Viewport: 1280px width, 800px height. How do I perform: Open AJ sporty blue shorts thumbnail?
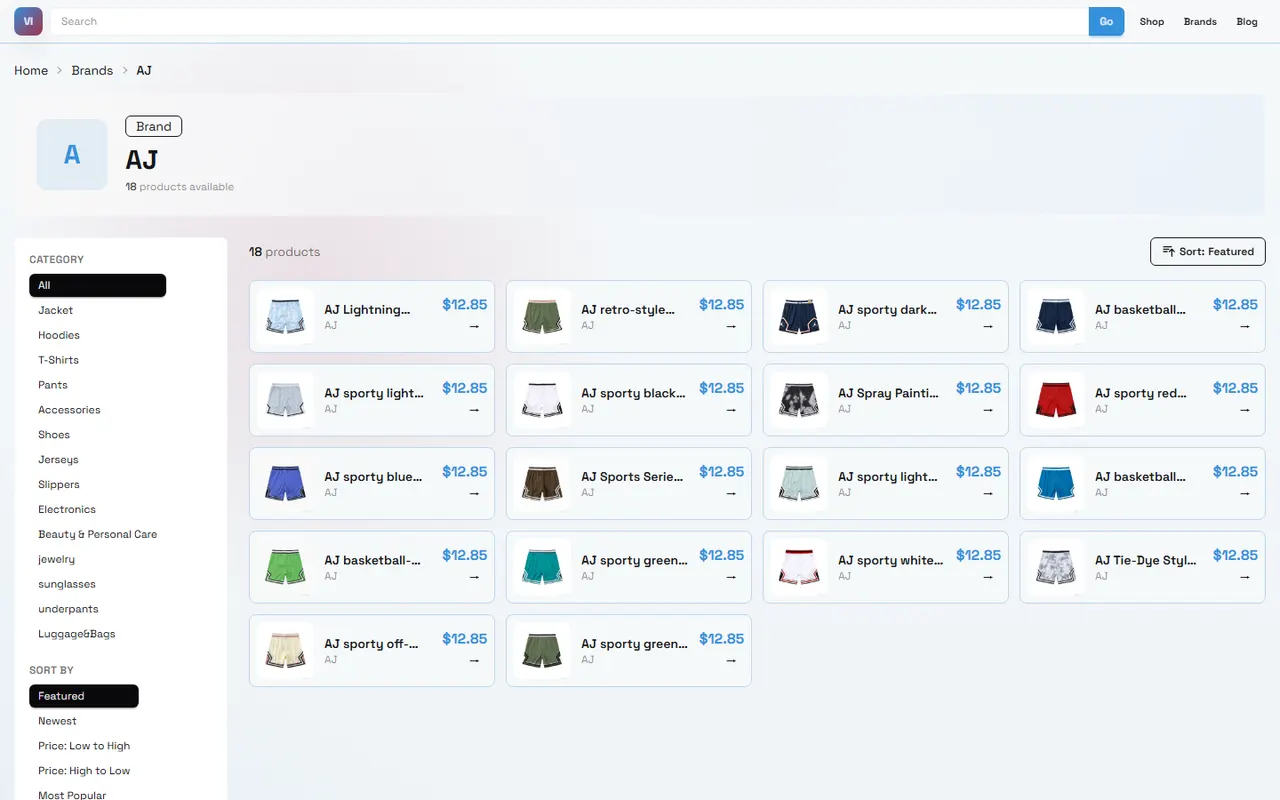pyautogui.click(x=285, y=484)
